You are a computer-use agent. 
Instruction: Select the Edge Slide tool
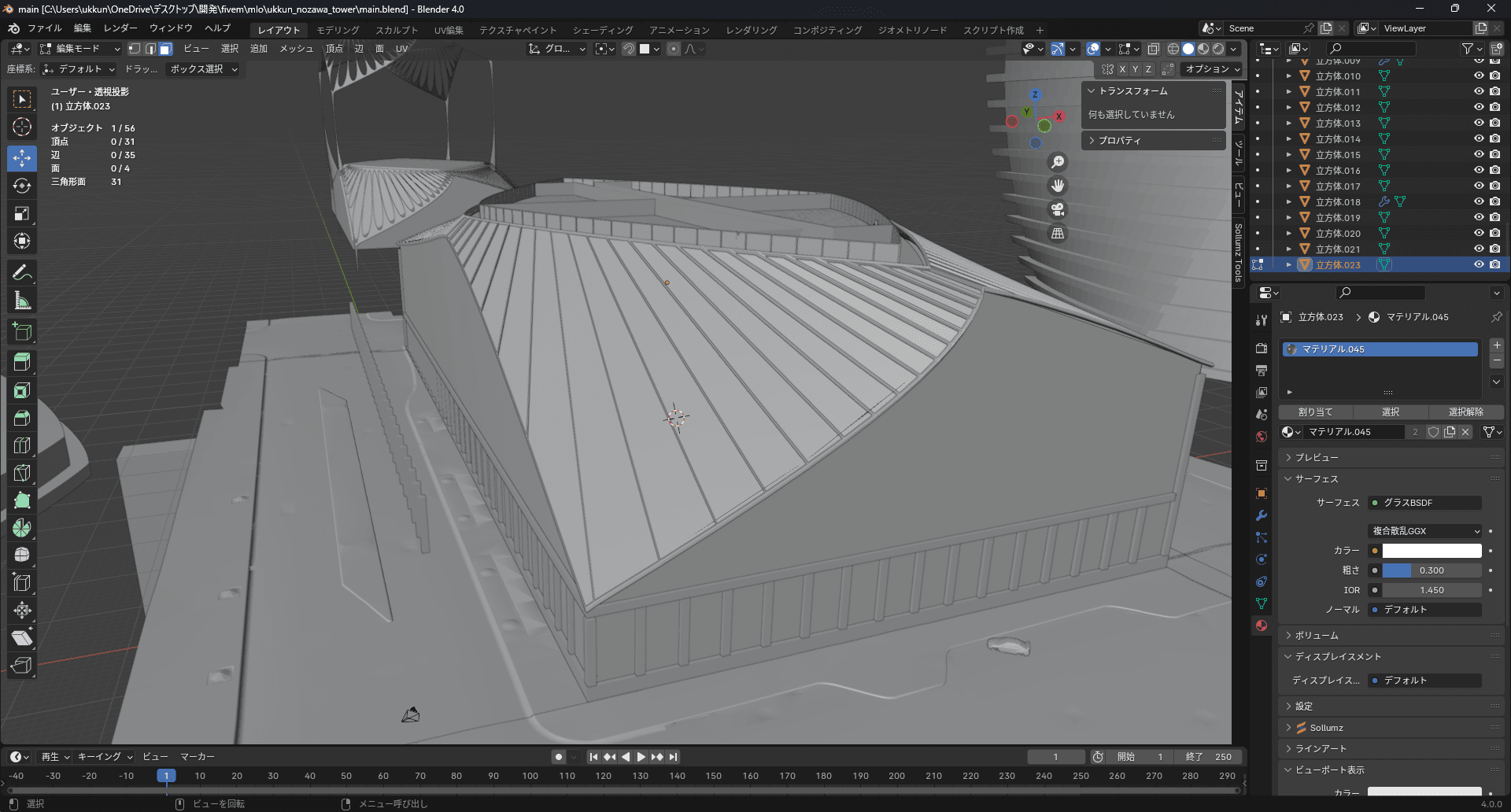[22, 583]
